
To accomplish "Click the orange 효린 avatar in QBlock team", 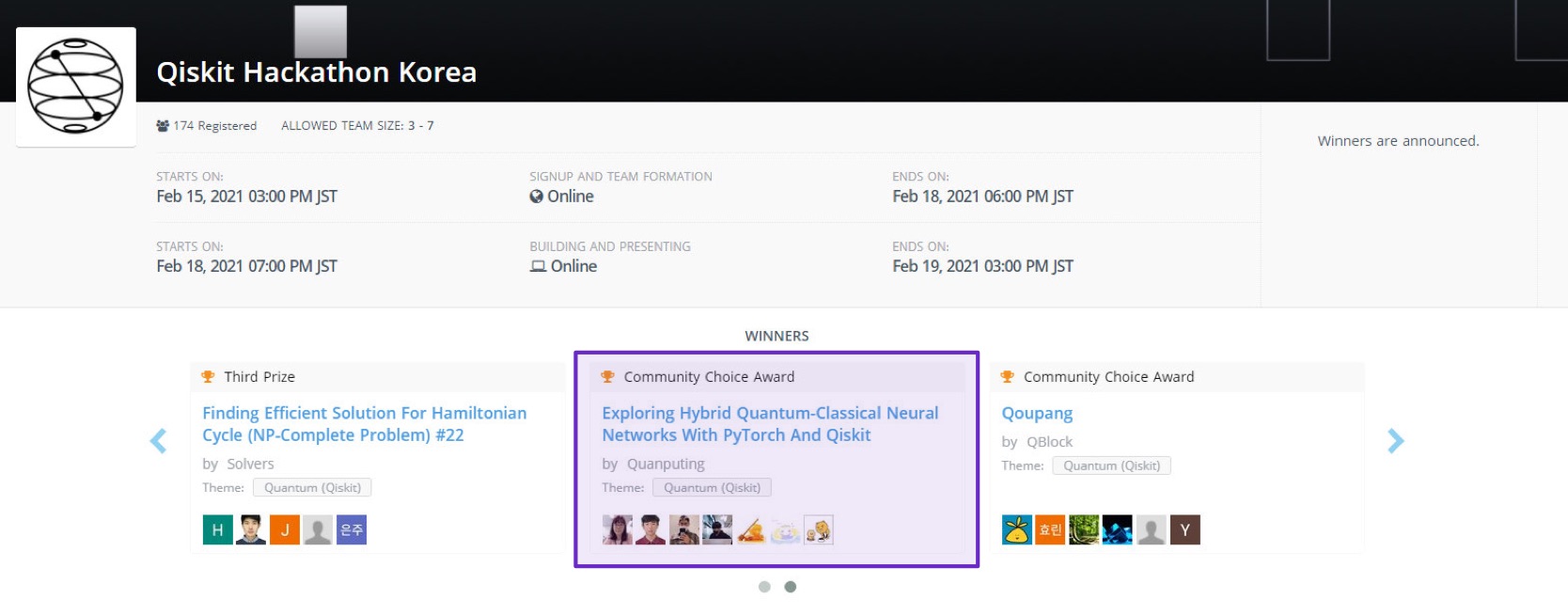I will [1050, 530].
